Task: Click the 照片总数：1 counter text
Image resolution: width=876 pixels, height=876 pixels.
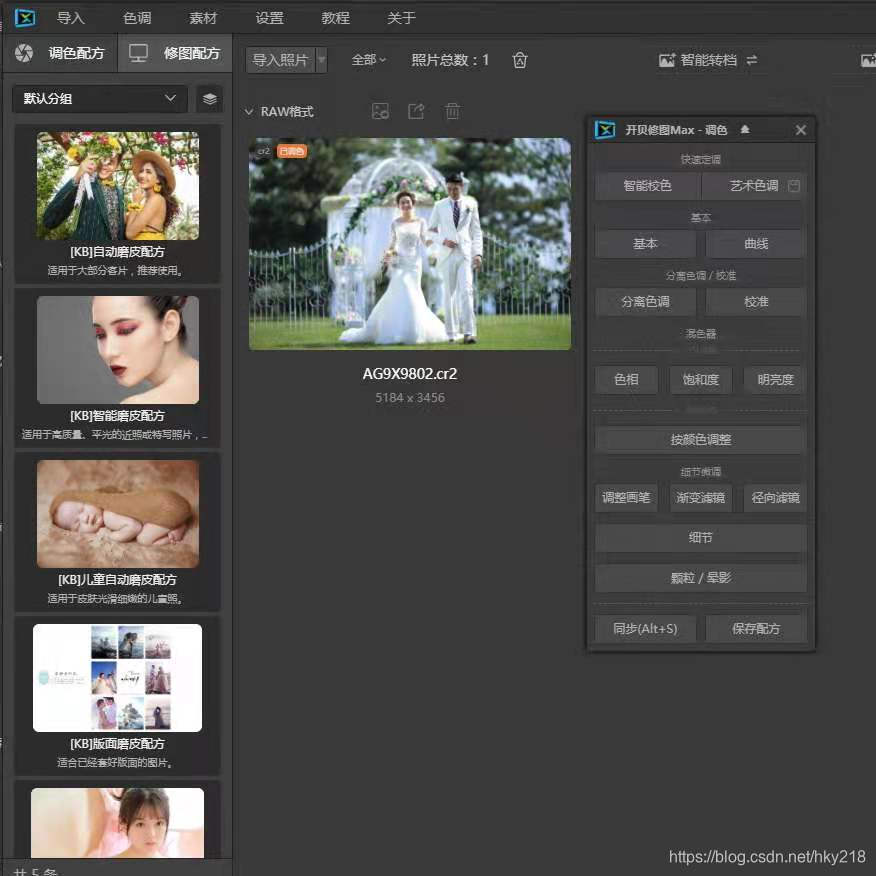Action: click(x=450, y=60)
